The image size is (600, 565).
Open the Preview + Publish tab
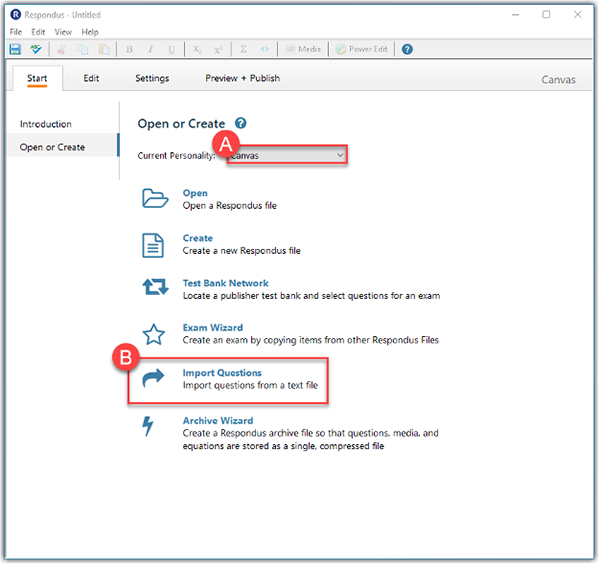coord(242,78)
